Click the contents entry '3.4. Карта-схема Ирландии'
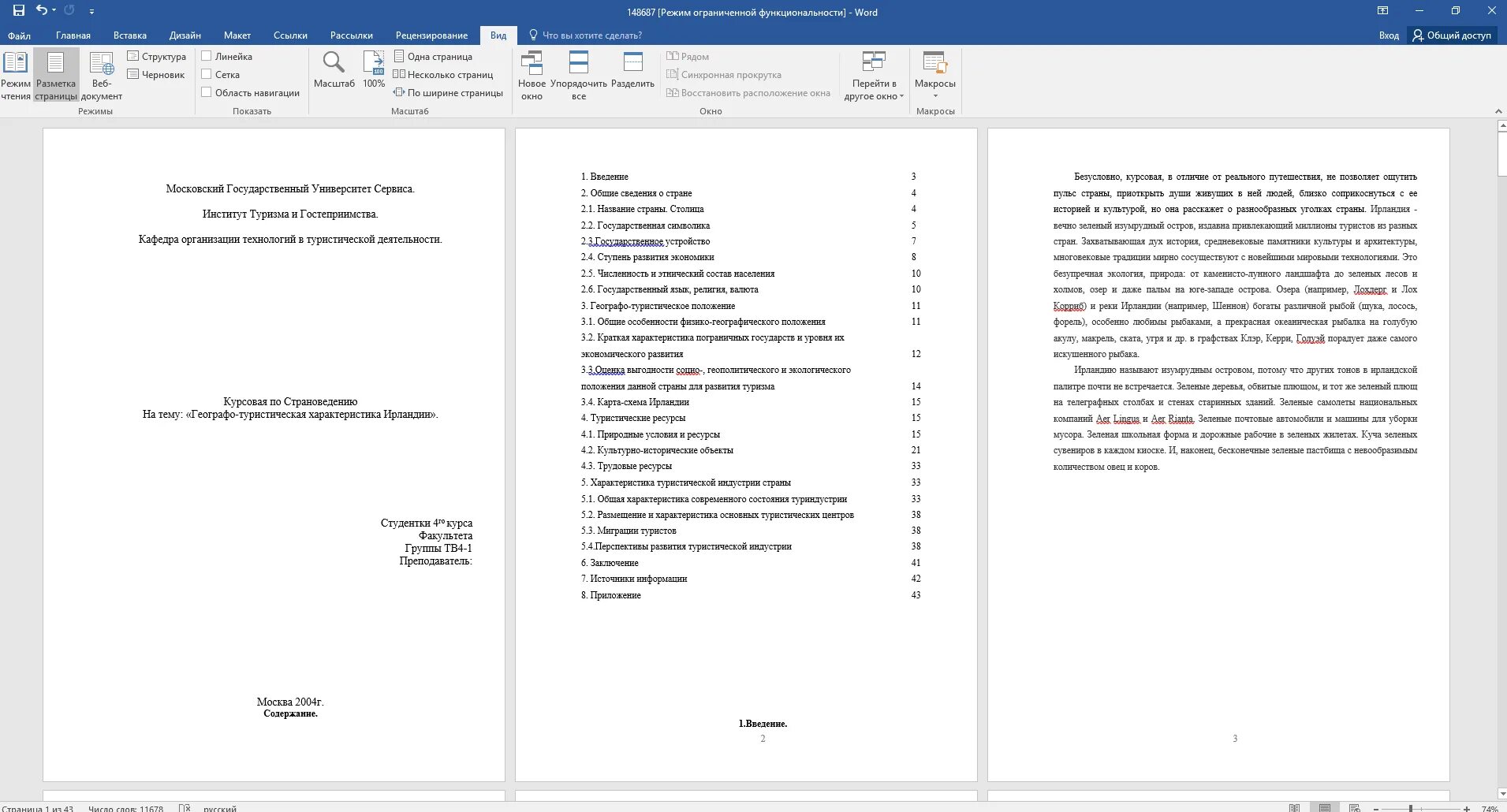The height and width of the screenshot is (812, 1507). click(635, 402)
